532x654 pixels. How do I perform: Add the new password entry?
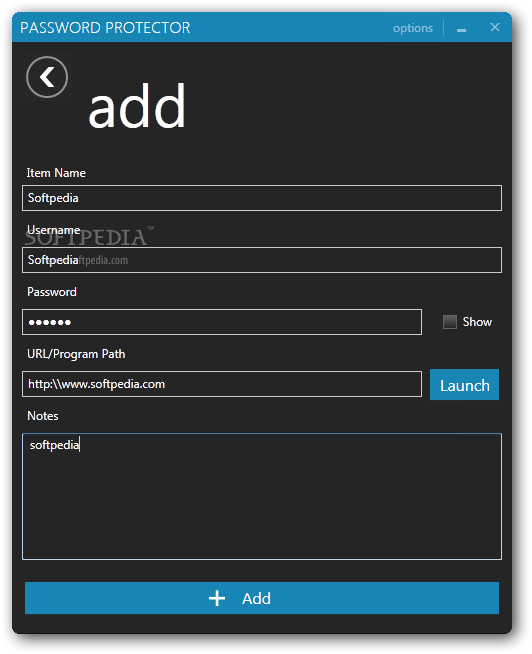(x=262, y=598)
